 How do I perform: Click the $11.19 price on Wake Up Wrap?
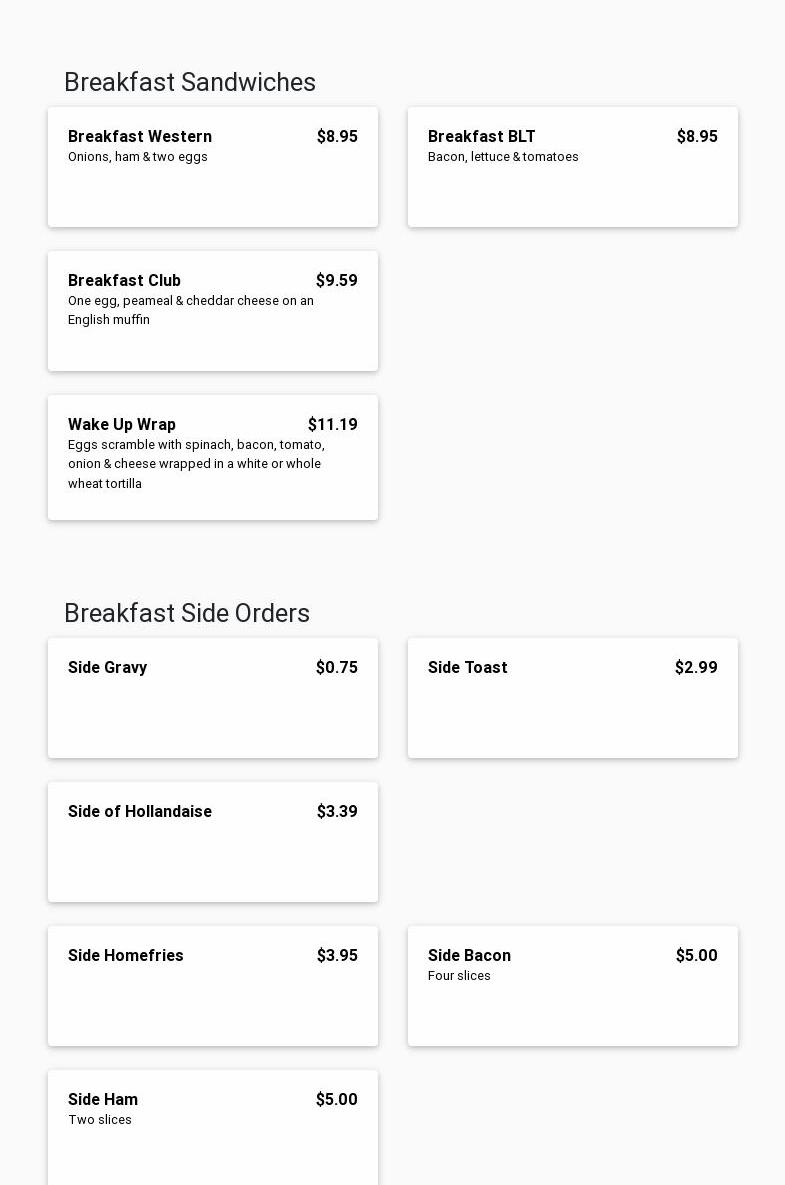click(x=332, y=424)
